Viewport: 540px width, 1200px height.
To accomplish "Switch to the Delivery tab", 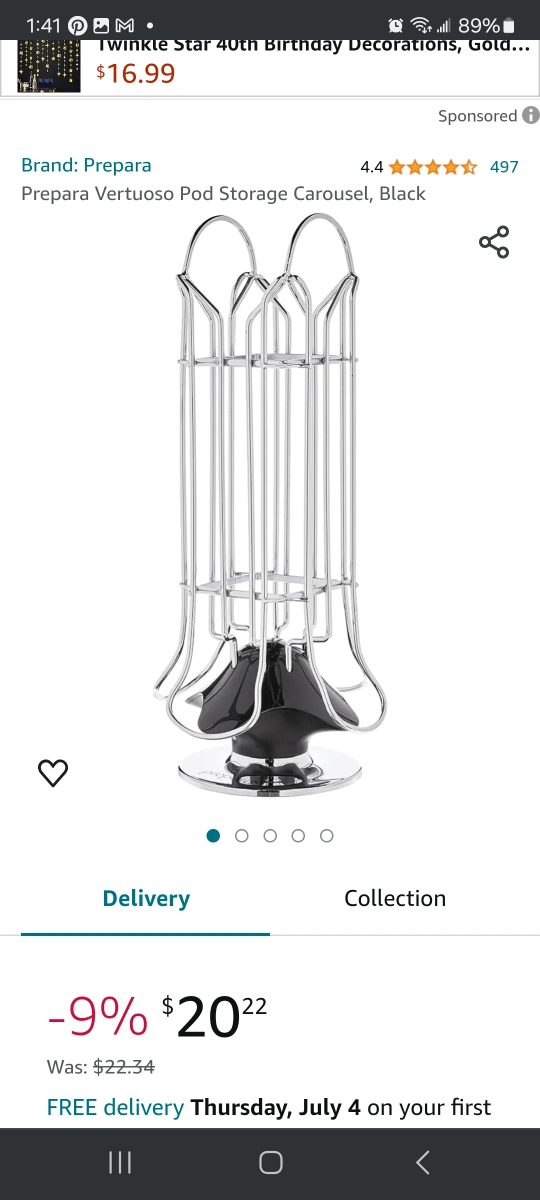I will point(146,898).
